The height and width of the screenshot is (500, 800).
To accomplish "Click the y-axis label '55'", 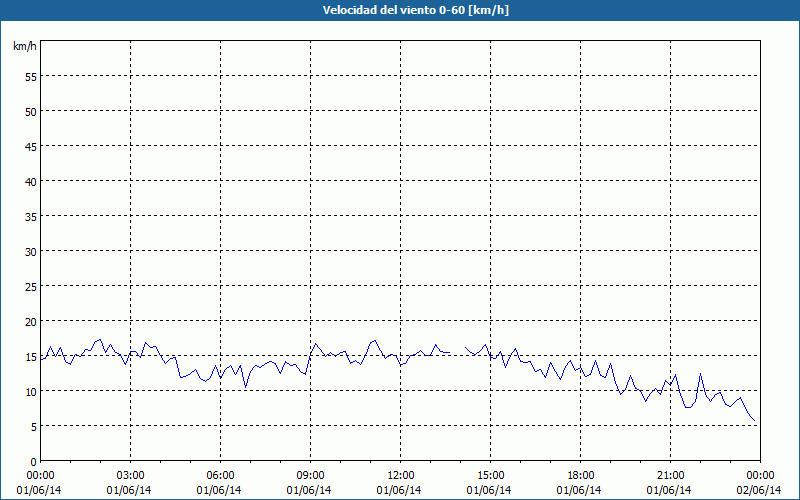I will point(31,77).
